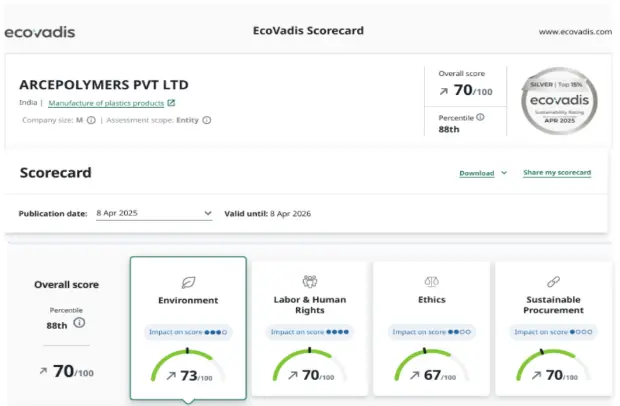620x406 pixels.
Task: Click the external link icon beside Manufacture of plastics products
Action: [171, 103]
